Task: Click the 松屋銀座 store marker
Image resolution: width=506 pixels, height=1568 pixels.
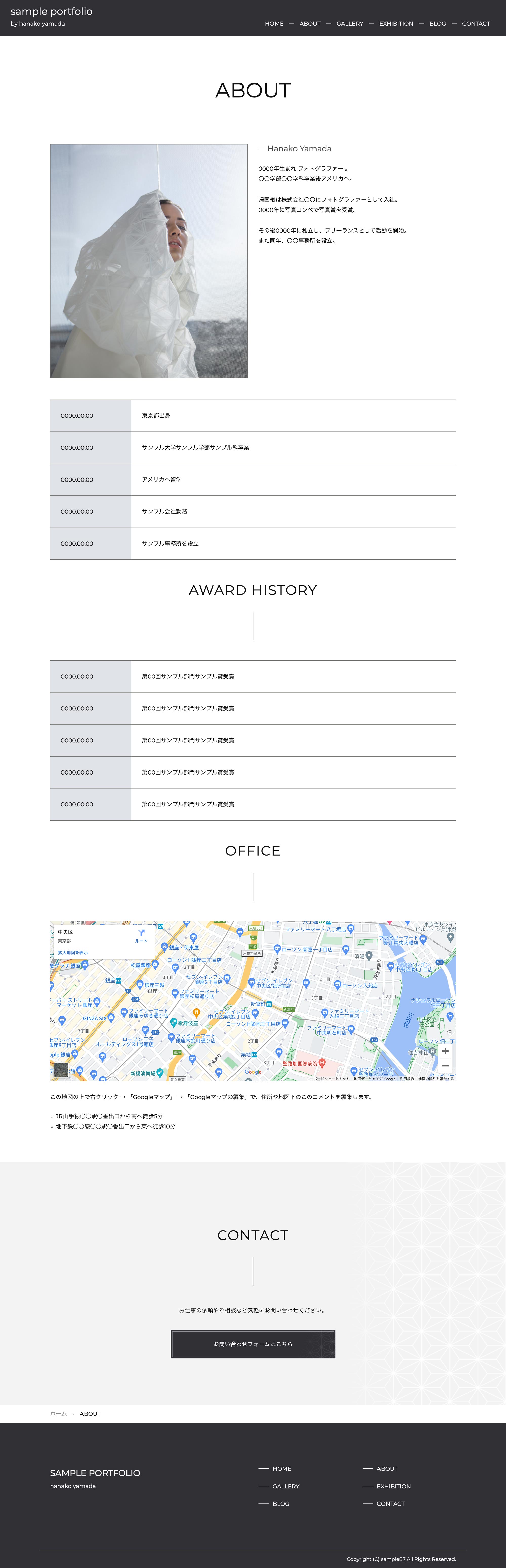Action: [155, 965]
